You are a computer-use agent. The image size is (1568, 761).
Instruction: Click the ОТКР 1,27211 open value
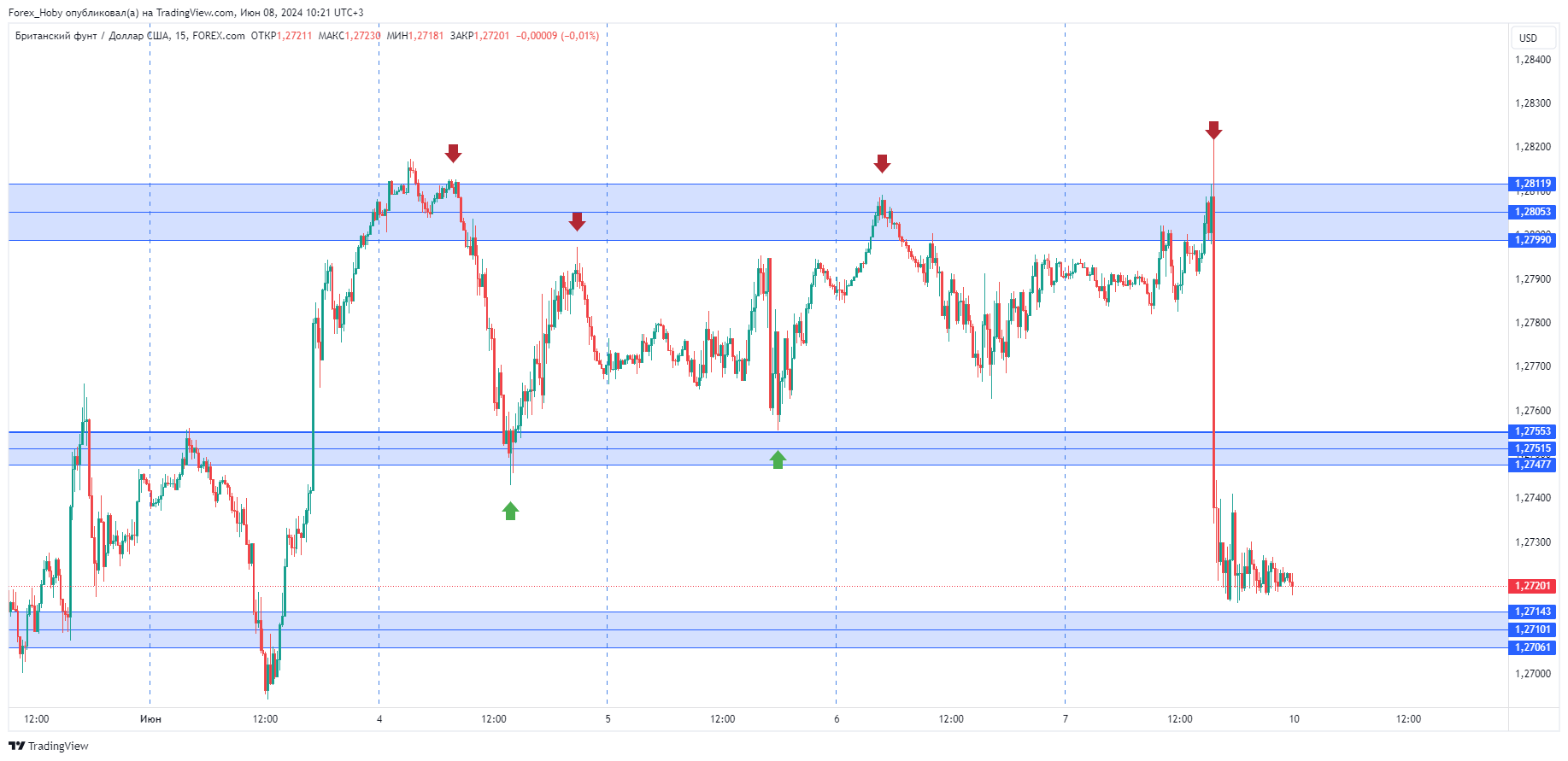point(281,36)
